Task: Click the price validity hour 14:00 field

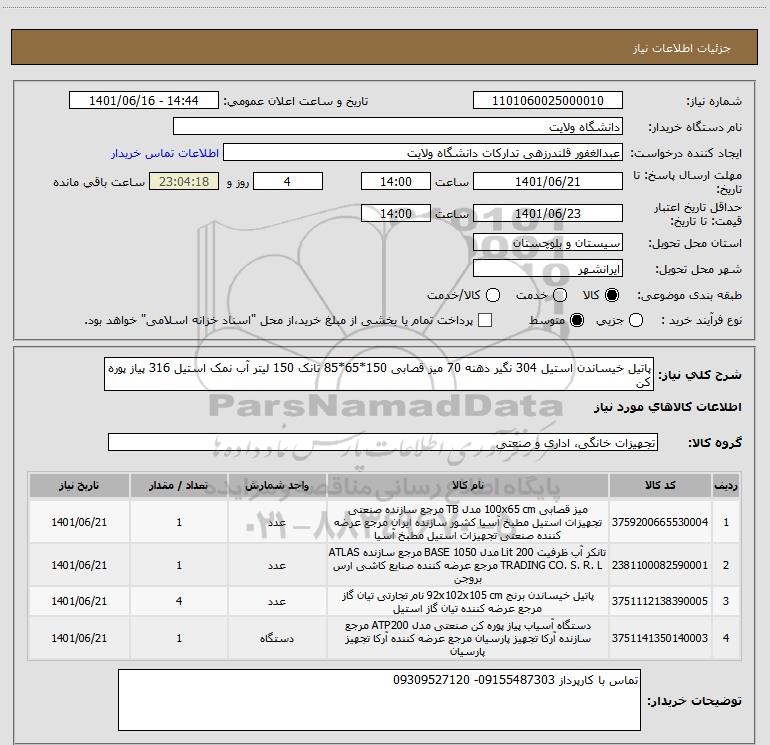Action: point(396,213)
